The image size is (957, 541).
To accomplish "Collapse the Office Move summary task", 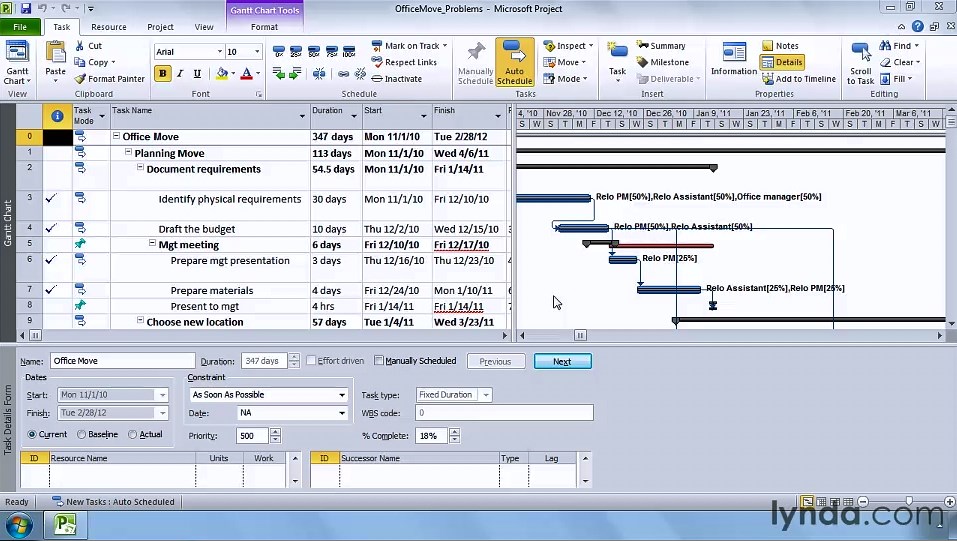I will click(x=116, y=136).
